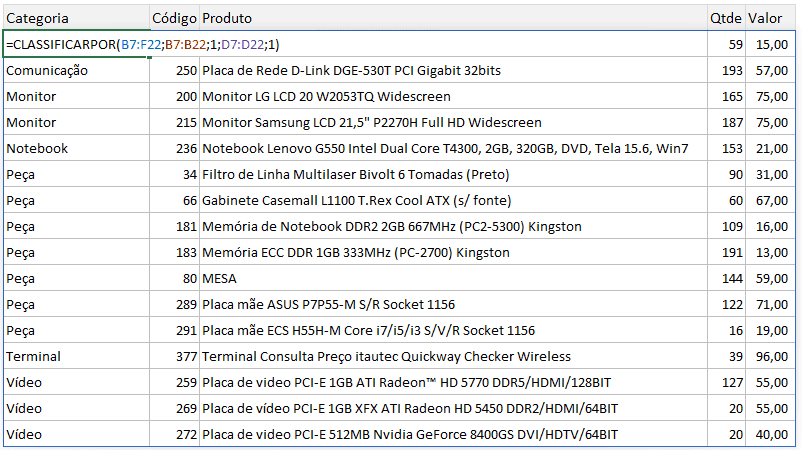Select the Comunicação category cell
Image resolution: width=802 pixels, height=450 pixels.
[x=77, y=71]
